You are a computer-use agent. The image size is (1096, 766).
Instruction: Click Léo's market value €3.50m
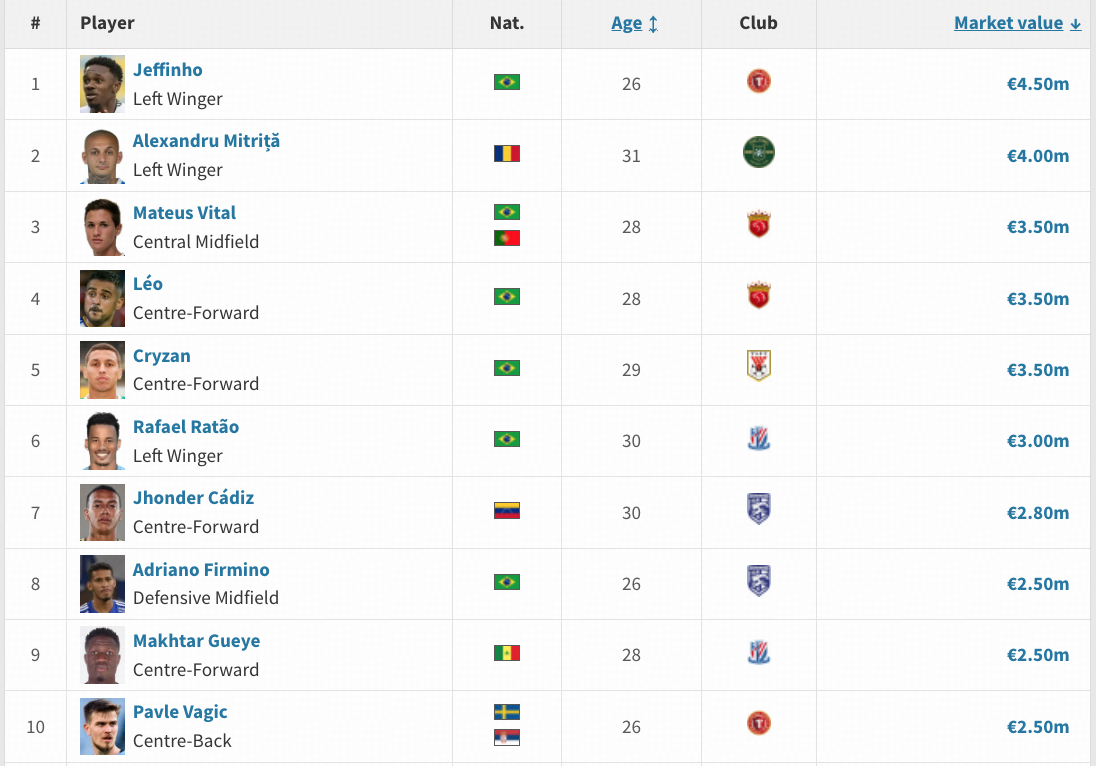(x=1037, y=299)
